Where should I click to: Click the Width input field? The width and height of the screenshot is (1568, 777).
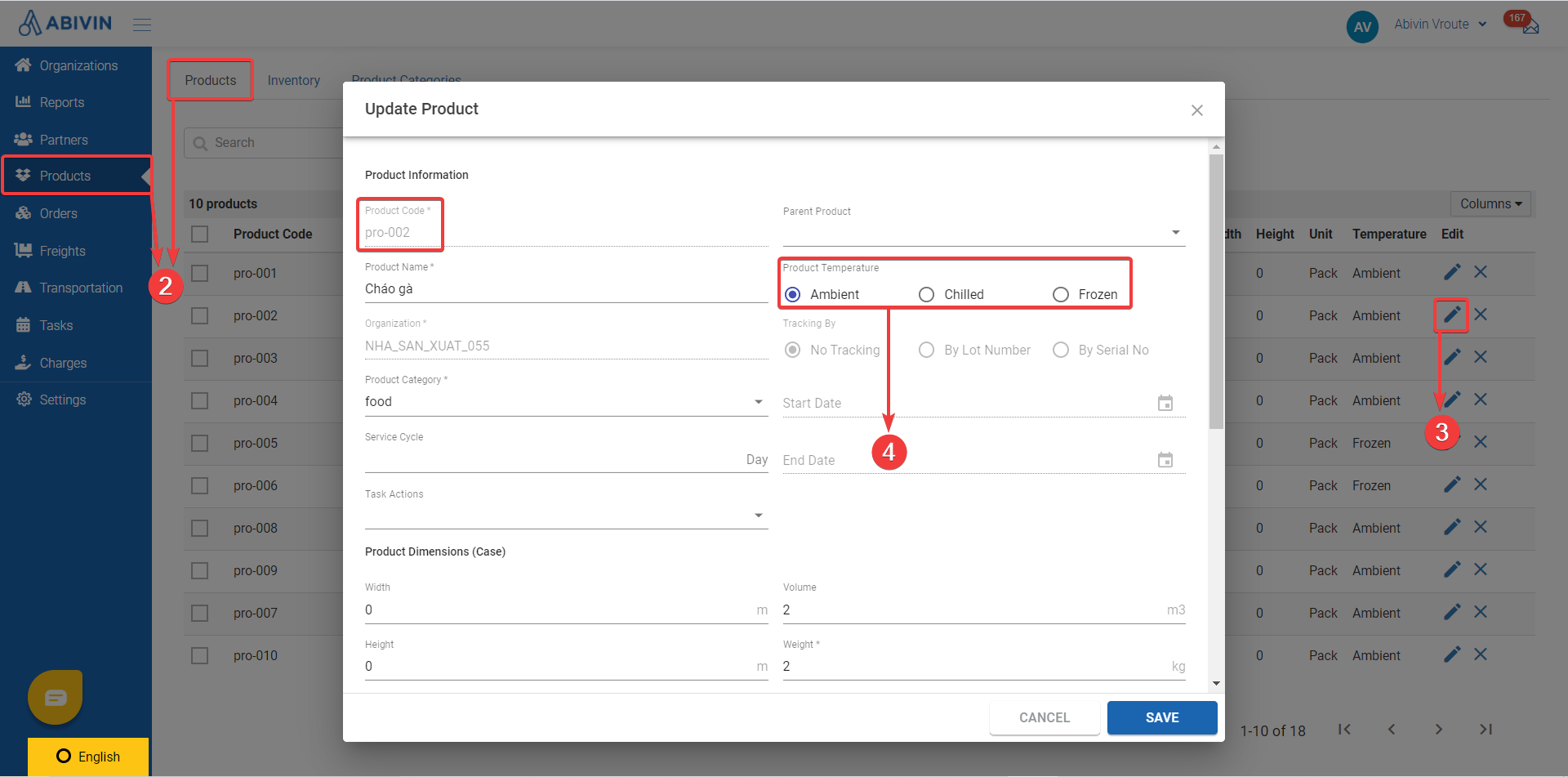pos(566,610)
